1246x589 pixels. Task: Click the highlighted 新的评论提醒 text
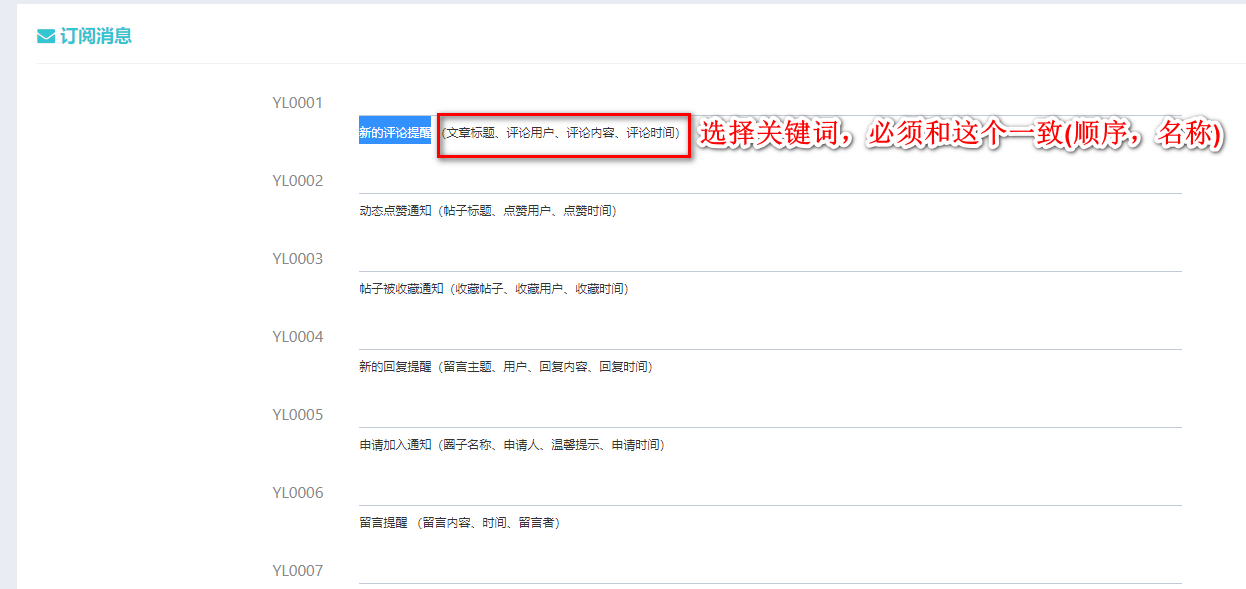pyautogui.click(x=395, y=132)
